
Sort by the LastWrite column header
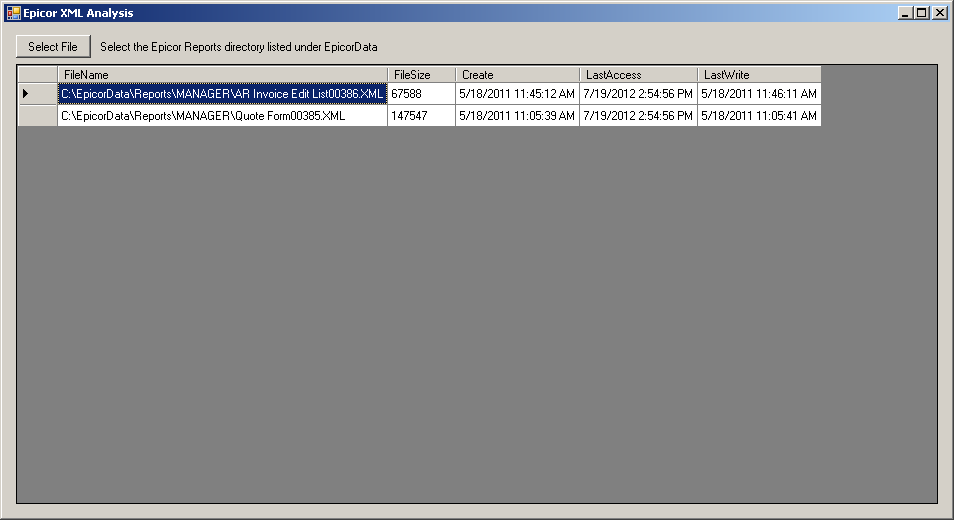pos(759,75)
